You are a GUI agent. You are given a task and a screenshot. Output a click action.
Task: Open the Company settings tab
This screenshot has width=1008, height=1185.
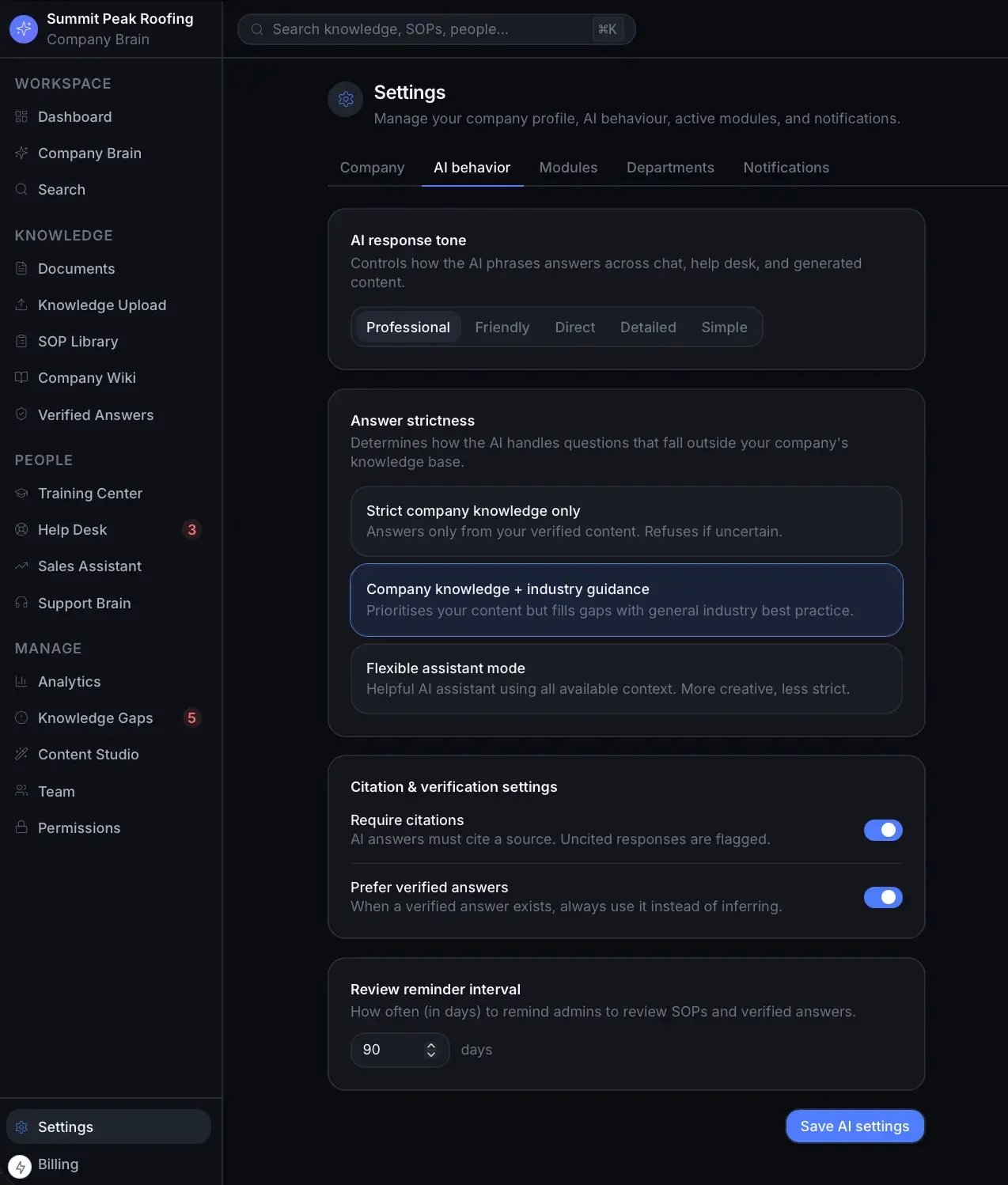click(372, 168)
